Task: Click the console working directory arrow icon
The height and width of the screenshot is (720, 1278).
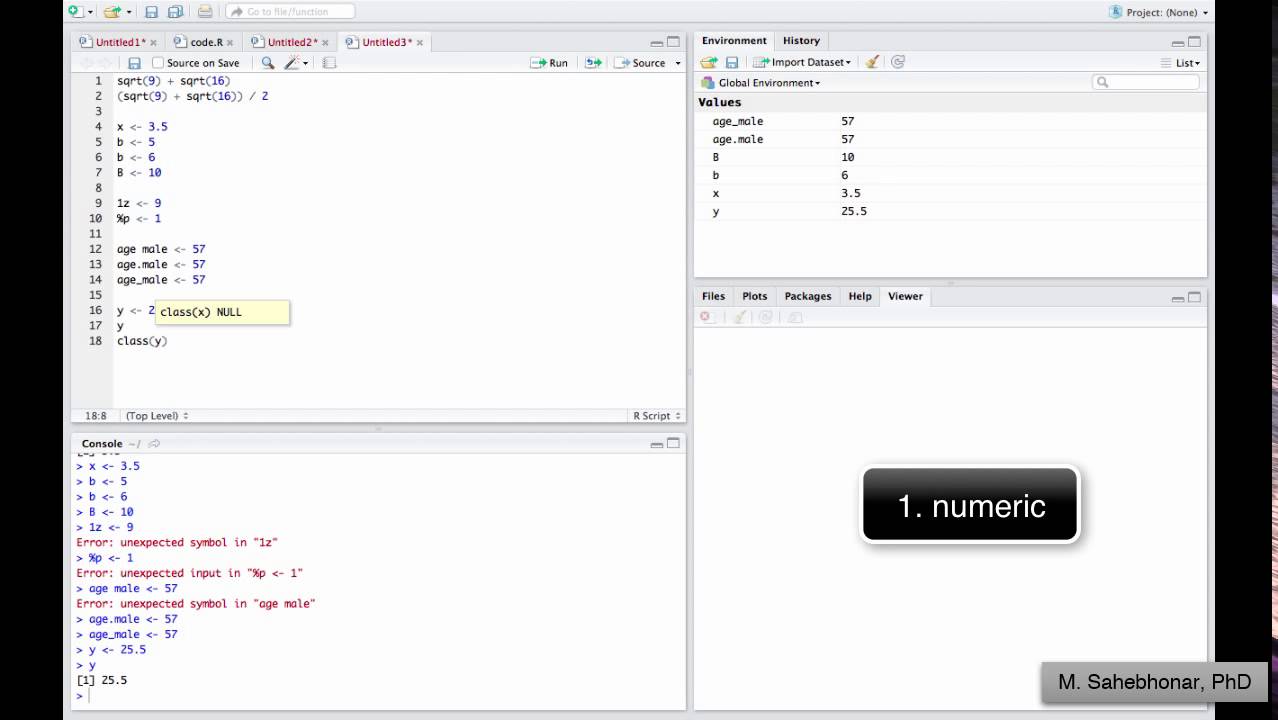Action: coord(154,444)
